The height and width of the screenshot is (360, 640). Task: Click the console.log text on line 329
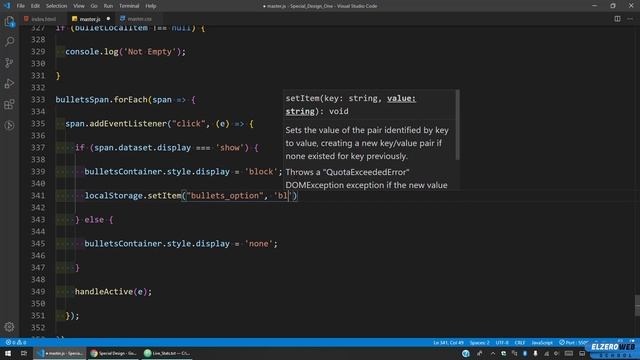click(x=92, y=52)
